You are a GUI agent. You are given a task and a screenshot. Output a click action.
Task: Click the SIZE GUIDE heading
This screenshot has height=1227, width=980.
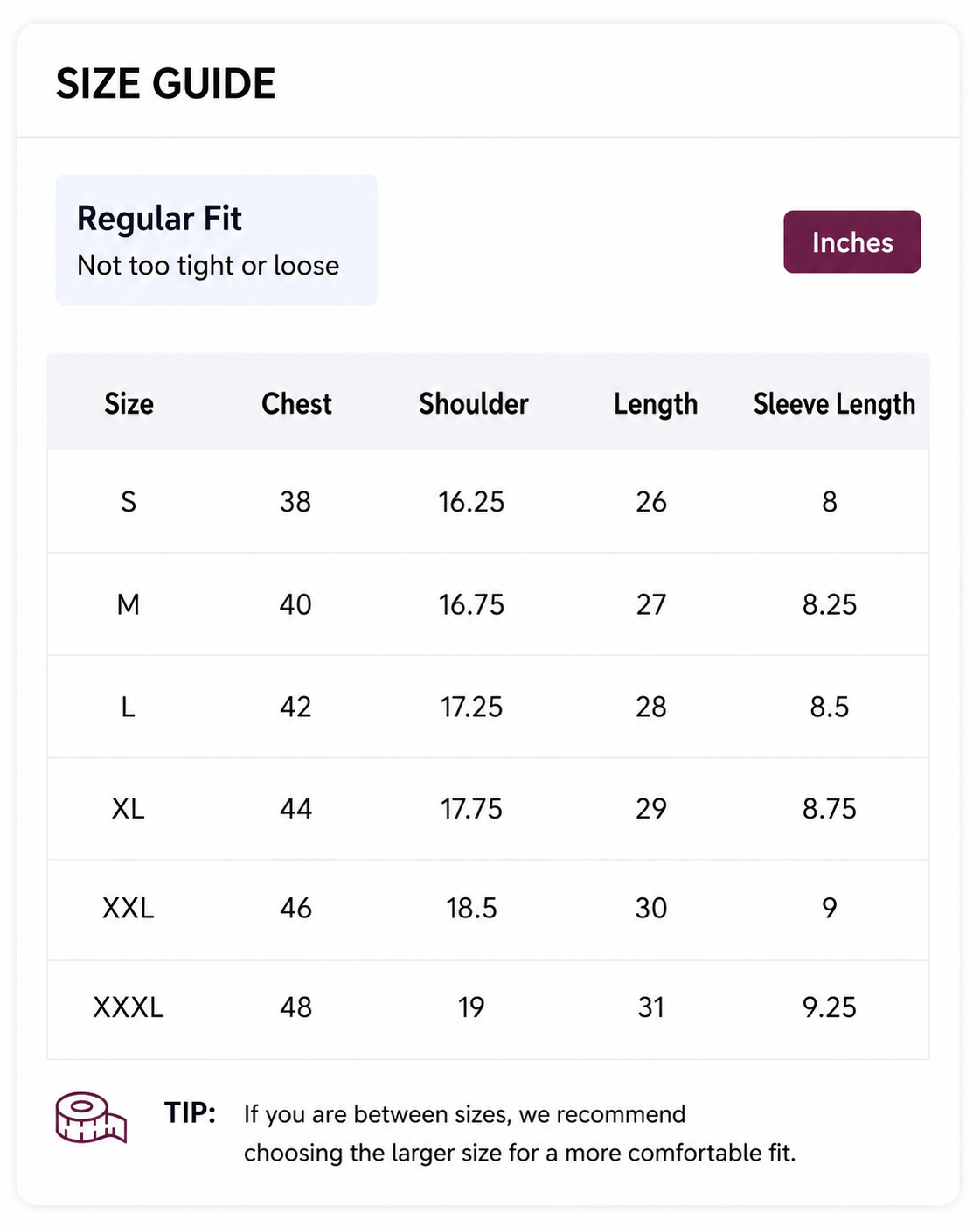point(166,84)
